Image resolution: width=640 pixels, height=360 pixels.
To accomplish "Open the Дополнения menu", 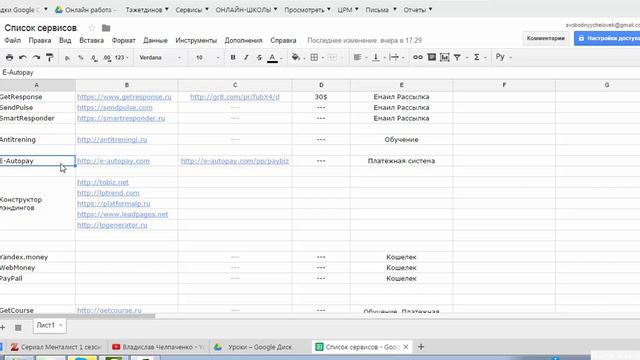I will pos(243,40).
